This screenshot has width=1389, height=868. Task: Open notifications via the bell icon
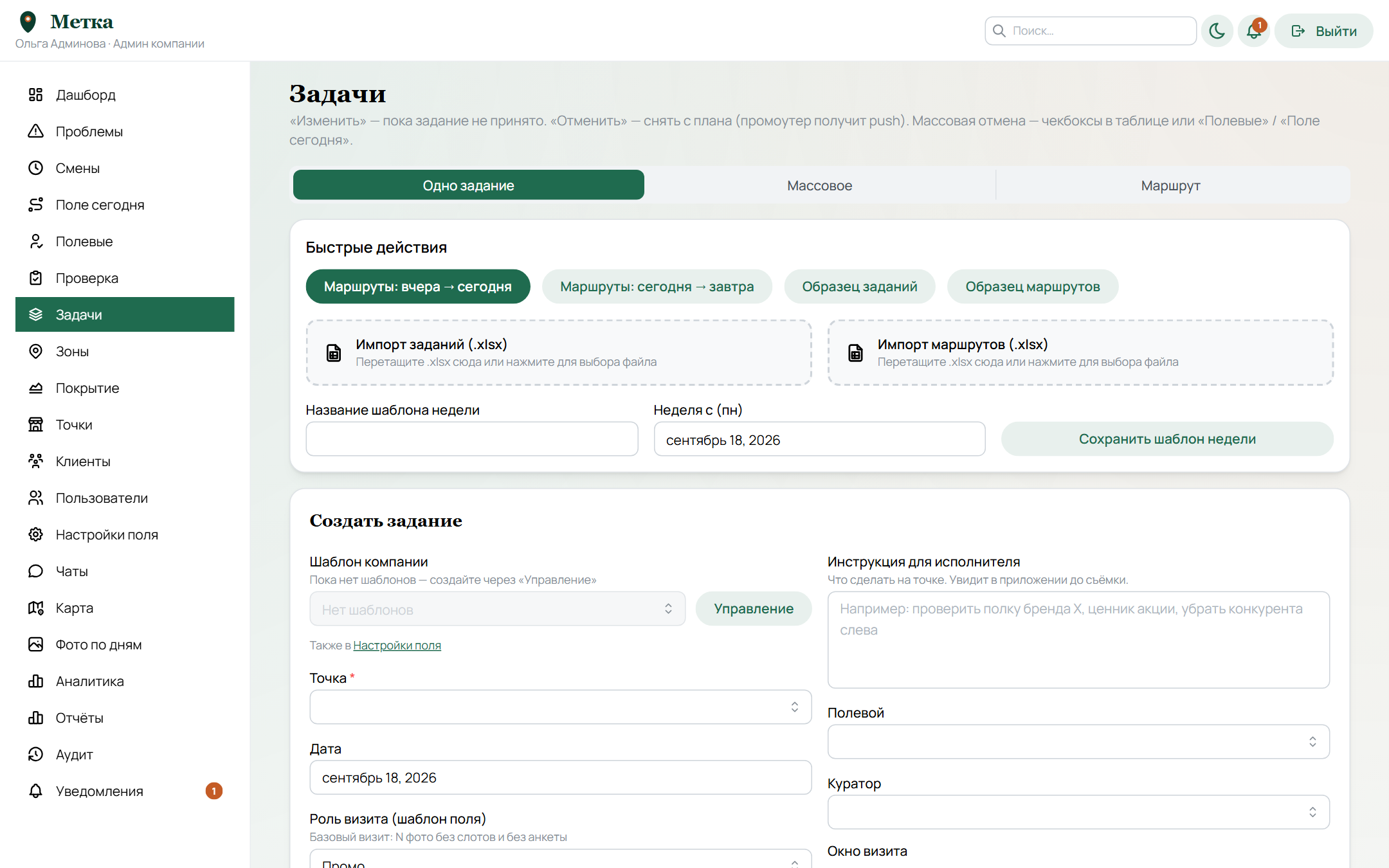click(1253, 31)
